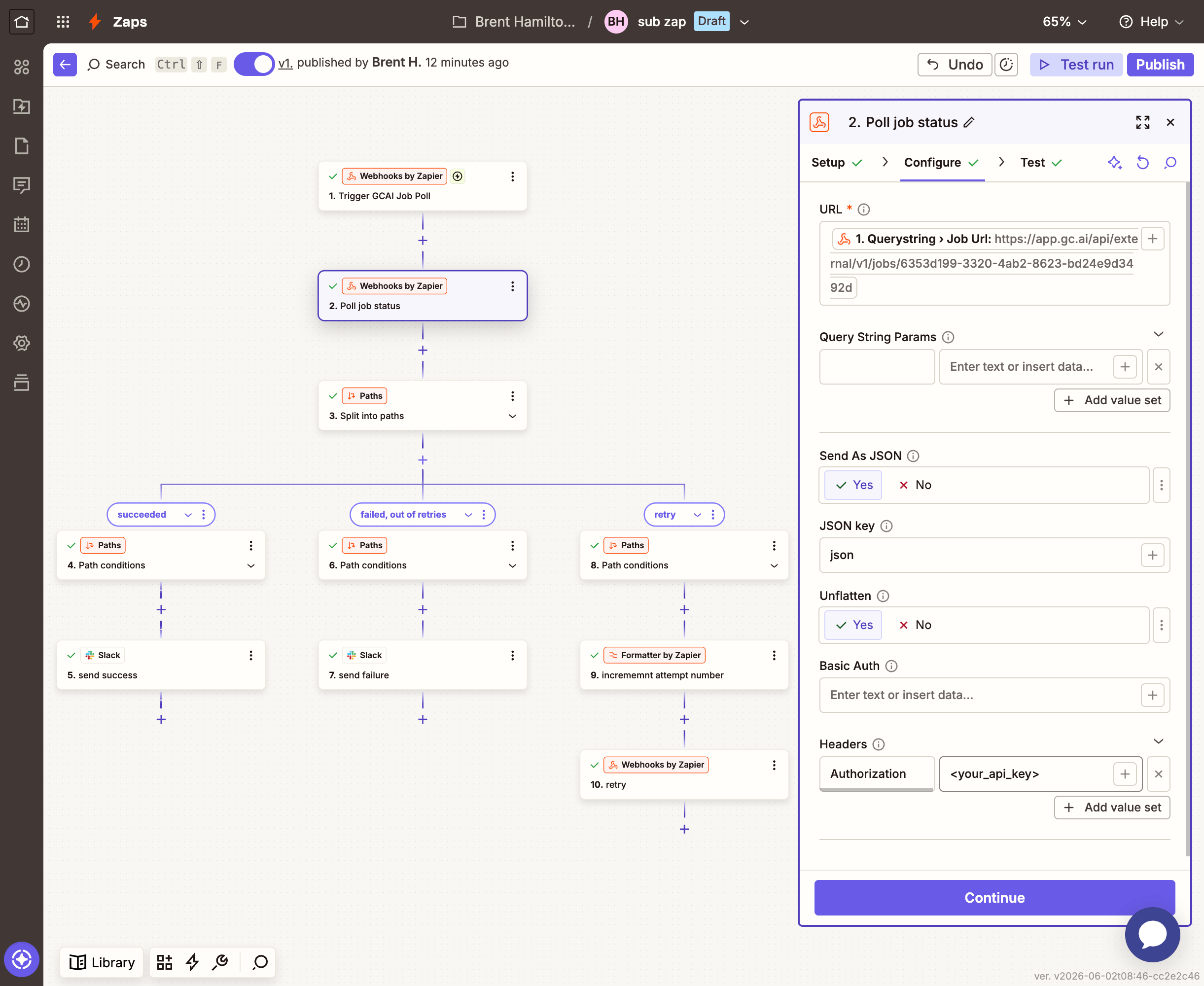Open the Brent Hamilton folder breadcrumb
Image resolution: width=1204 pixels, height=986 pixels.
pyautogui.click(x=515, y=22)
